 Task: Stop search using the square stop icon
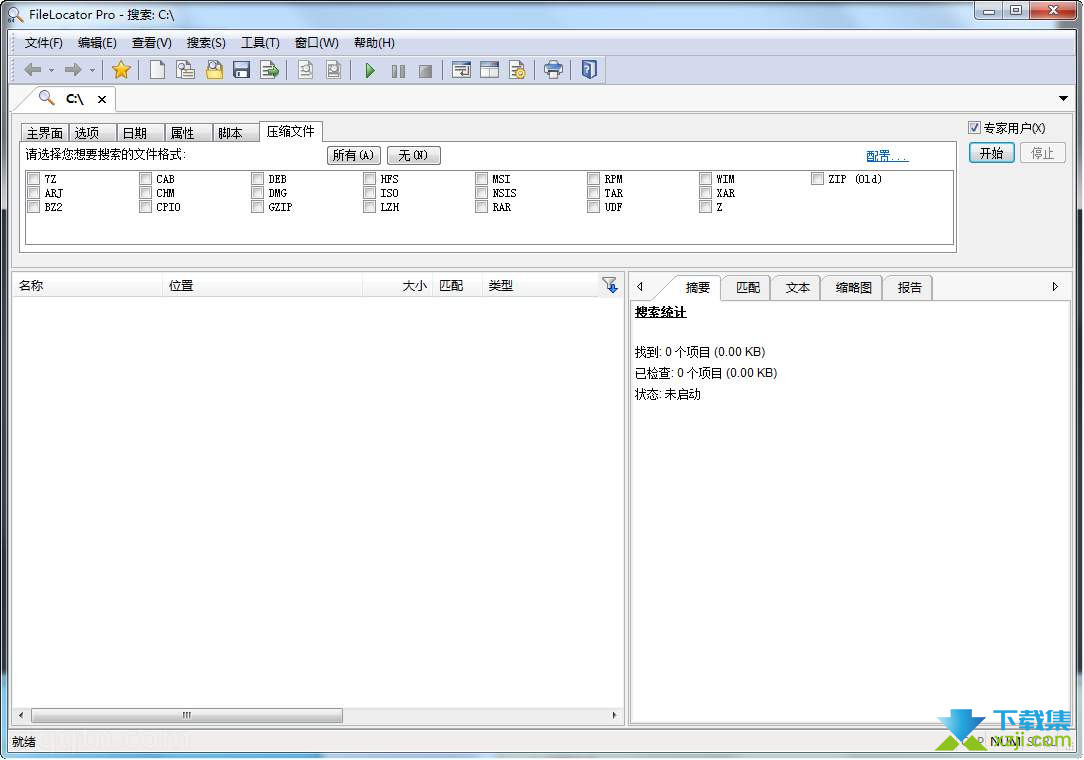pyautogui.click(x=426, y=71)
